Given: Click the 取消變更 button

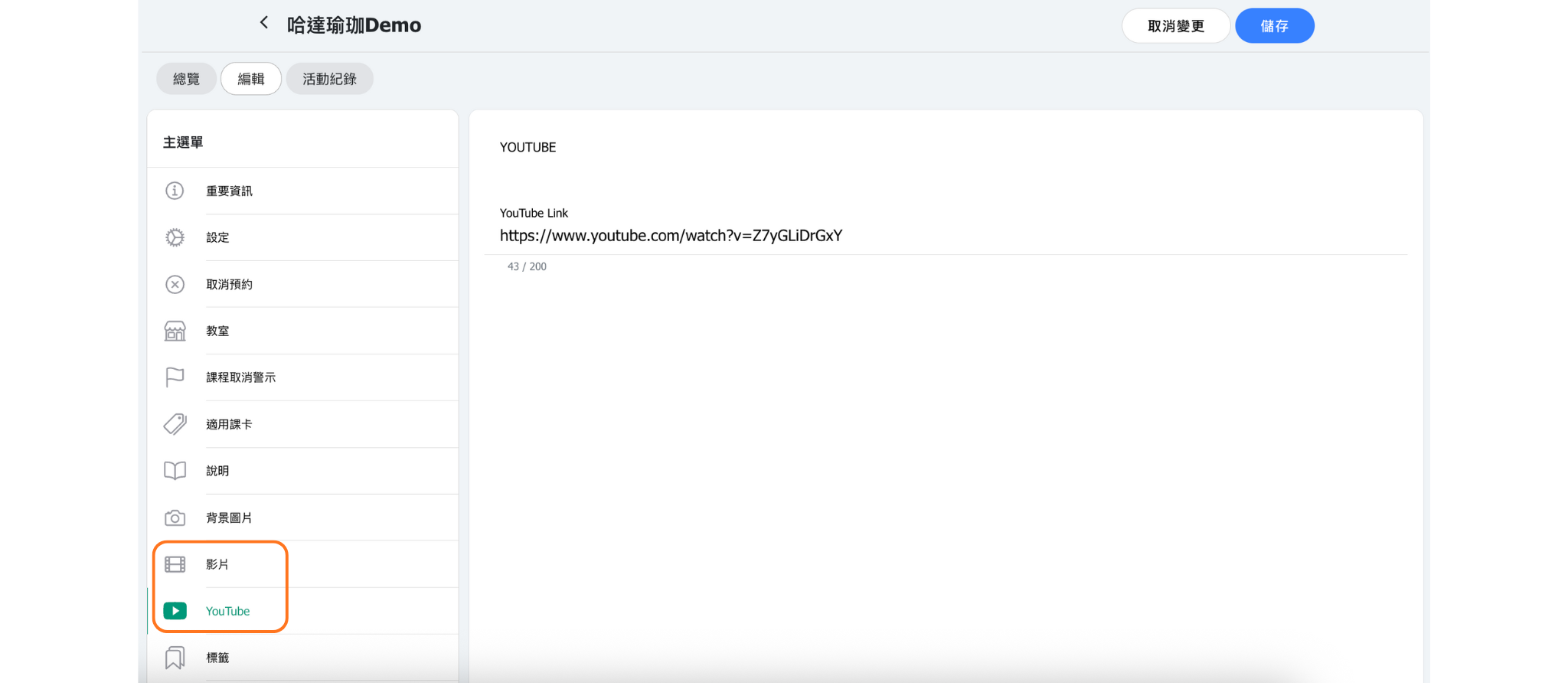Looking at the screenshot, I should (x=1175, y=26).
